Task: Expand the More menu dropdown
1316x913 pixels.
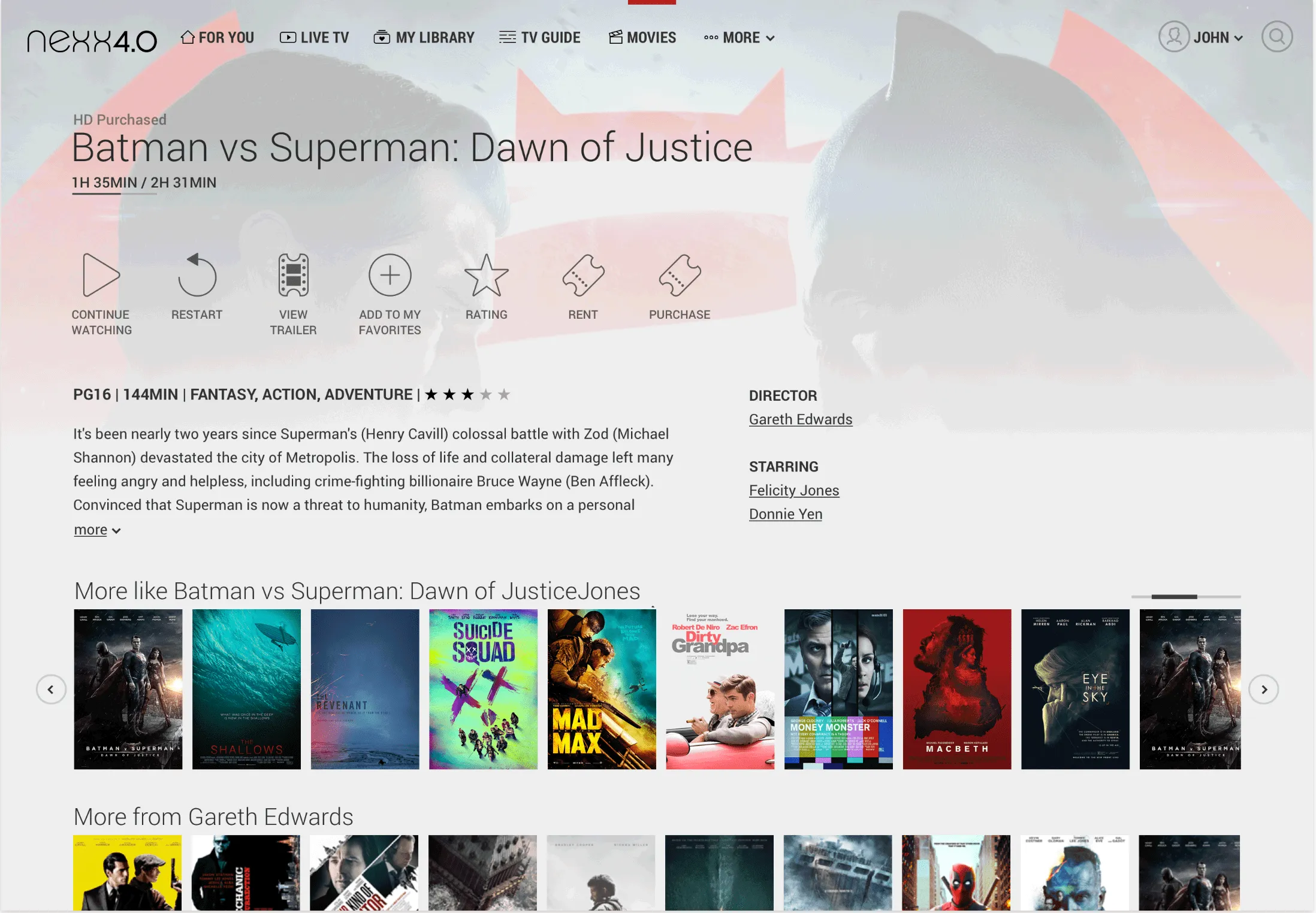Action: 739,38
